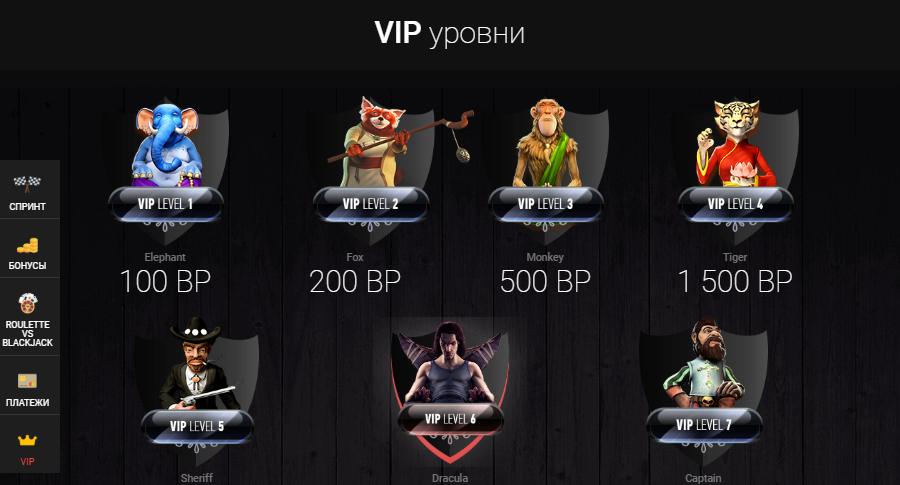Click the highlighted VIP LEVEL 6 badge

[x=450, y=419]
